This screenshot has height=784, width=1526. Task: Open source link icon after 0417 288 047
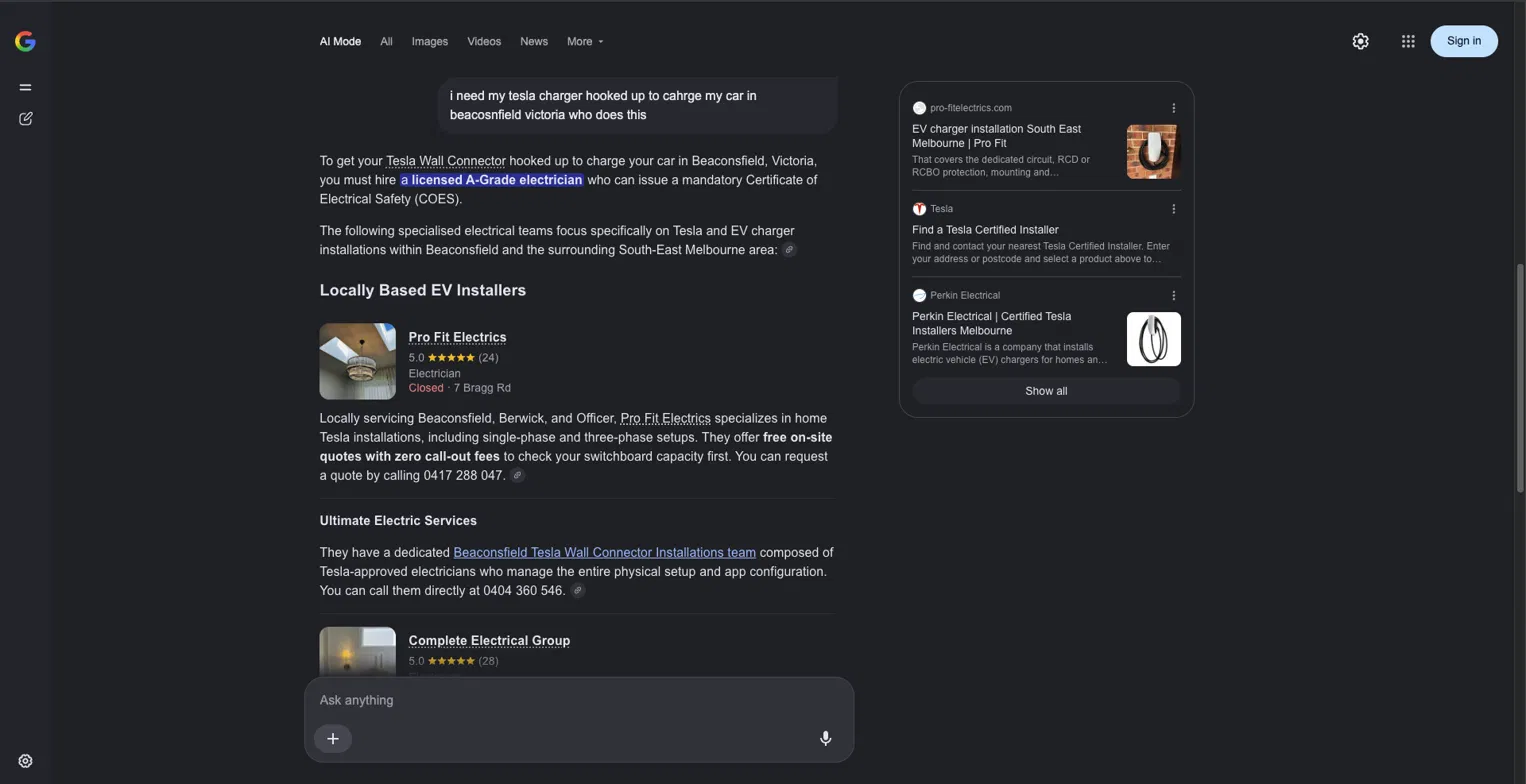pos(517,476)
